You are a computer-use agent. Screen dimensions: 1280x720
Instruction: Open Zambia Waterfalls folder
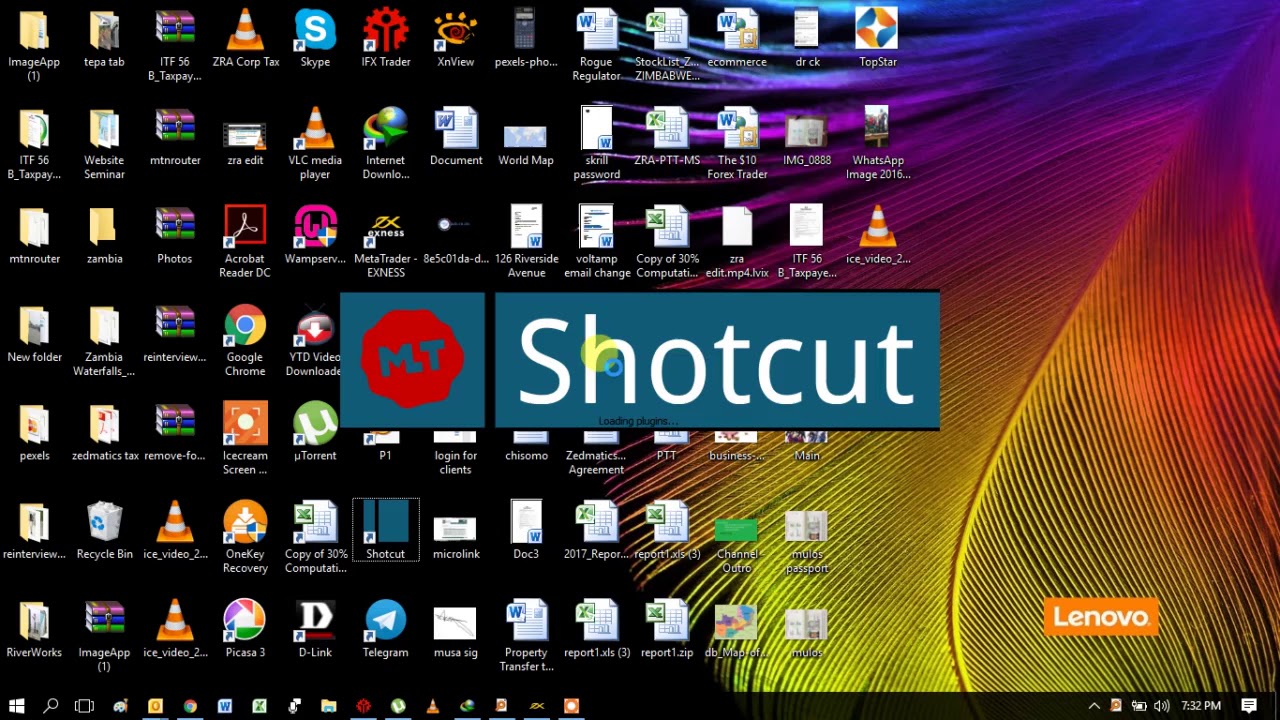[105, 340]
